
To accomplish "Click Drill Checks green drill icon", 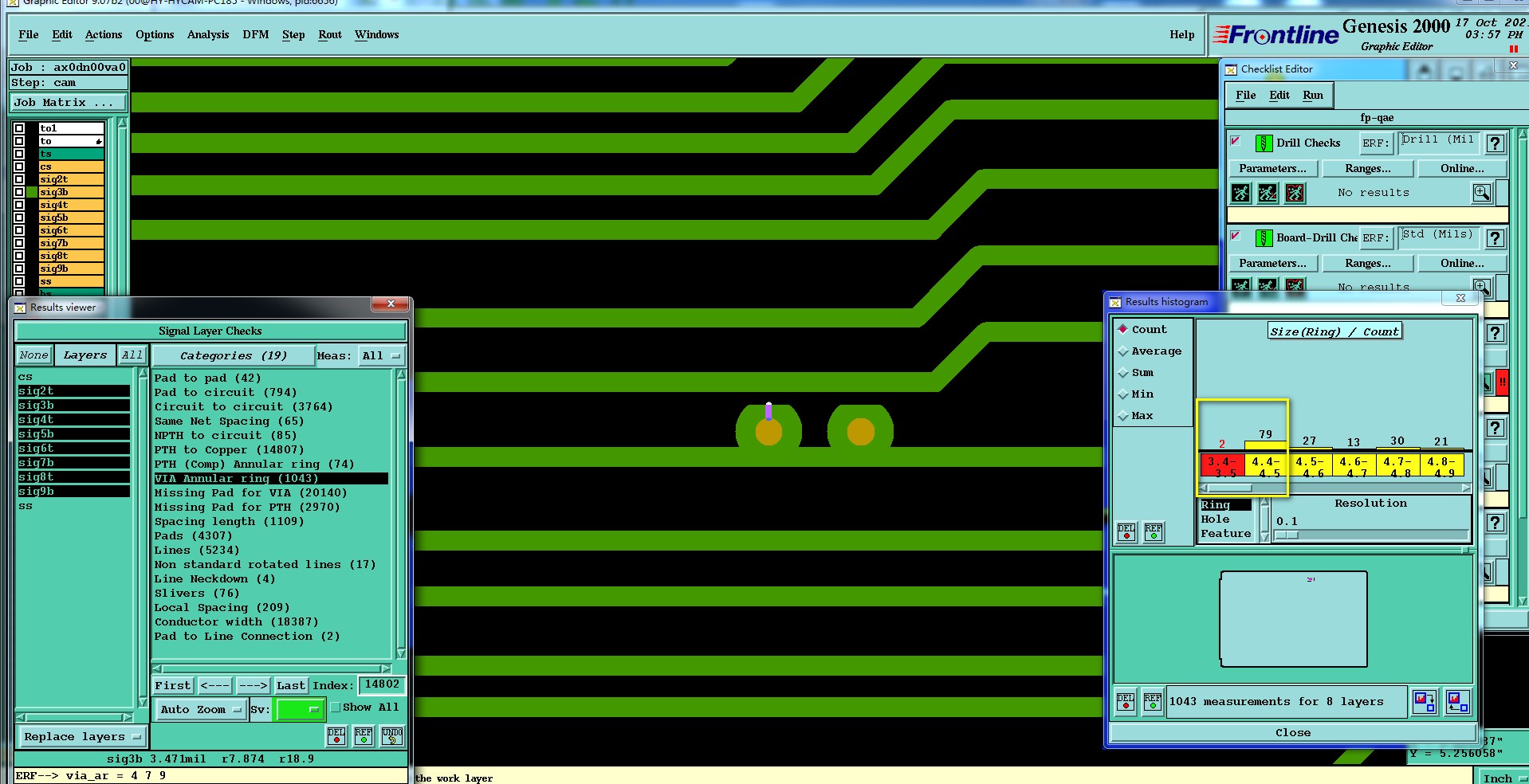I will click(x=1264, y=143).
